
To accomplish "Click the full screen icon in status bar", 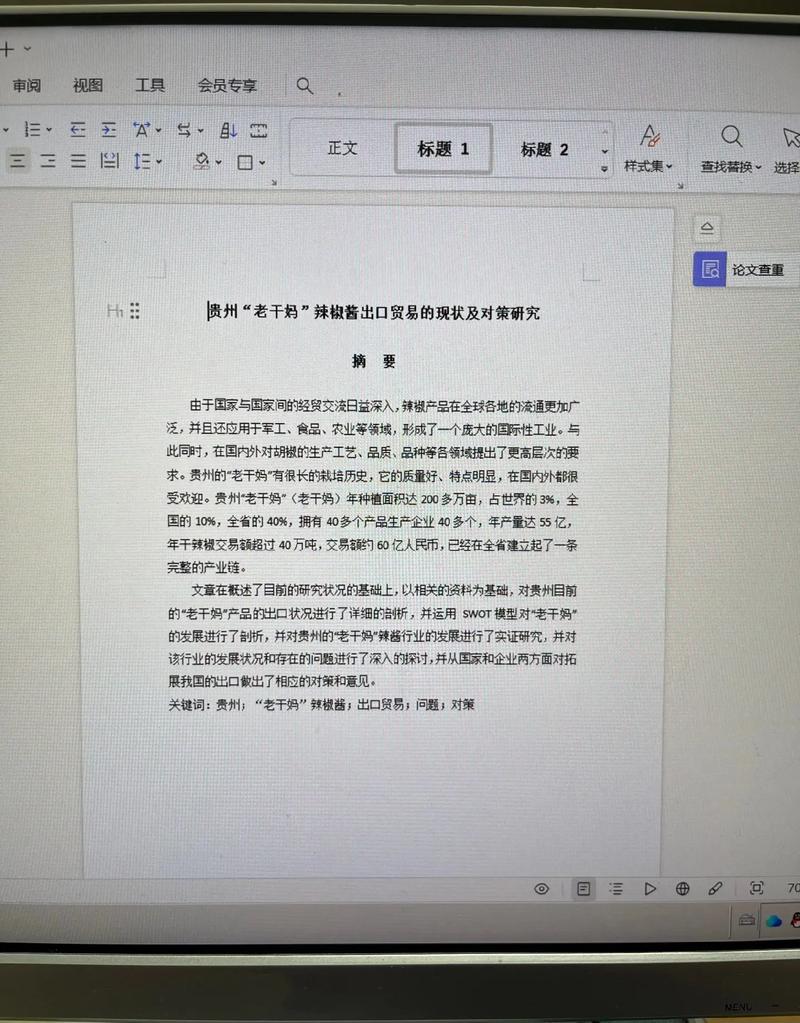I will [x=756, y=888].
